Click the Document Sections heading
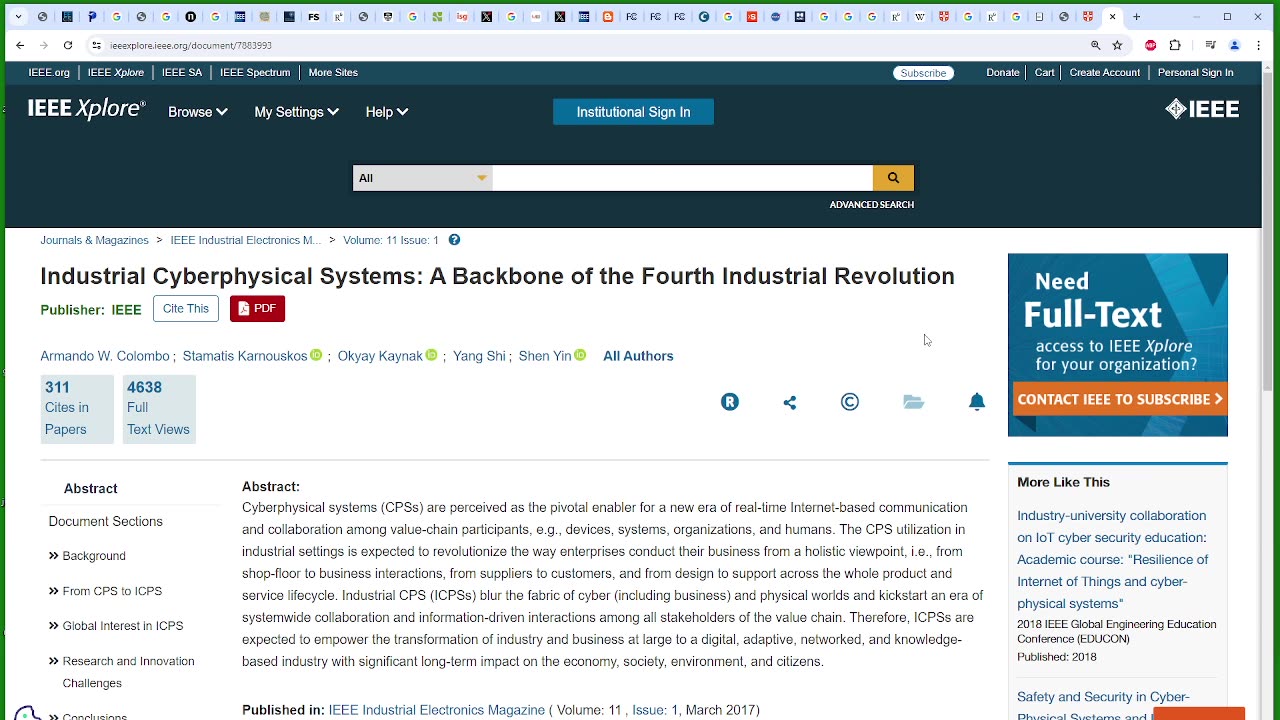The width and height of the screenshot is (1280, 720). coord(105,521)
